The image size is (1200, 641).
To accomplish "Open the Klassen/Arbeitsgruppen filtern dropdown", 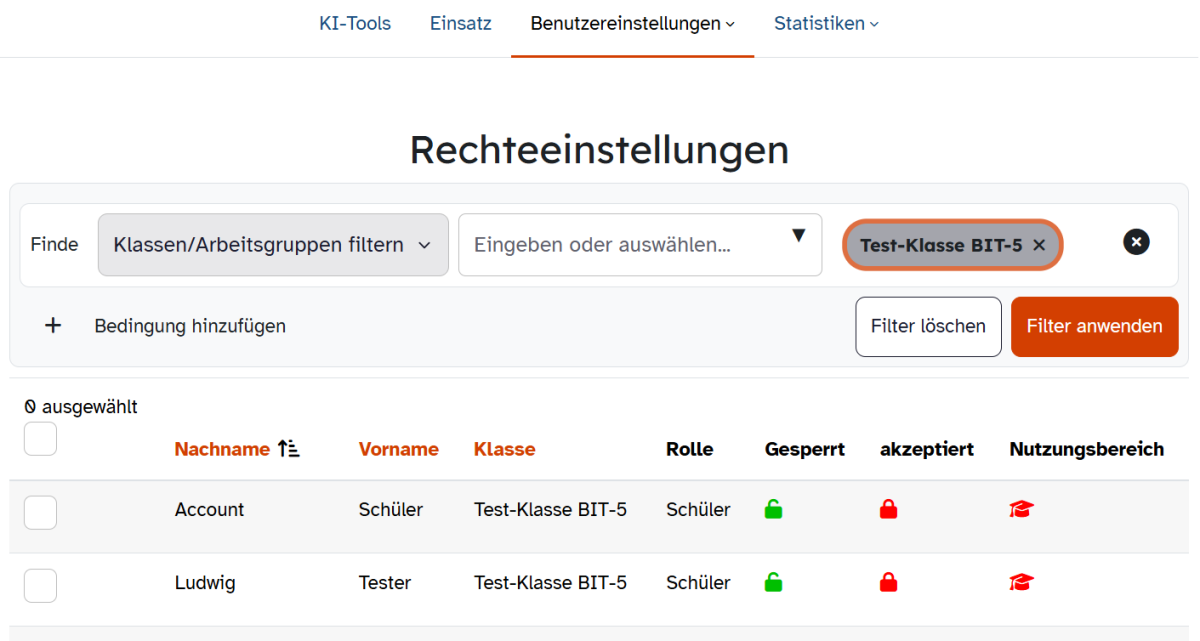I will pyautogui.click(x=273, y=245).
